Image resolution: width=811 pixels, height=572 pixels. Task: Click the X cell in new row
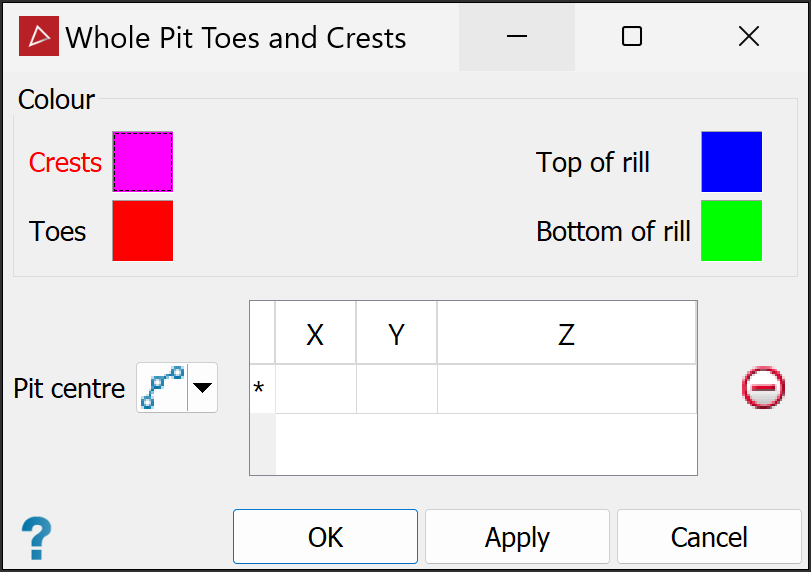[315, 389]
